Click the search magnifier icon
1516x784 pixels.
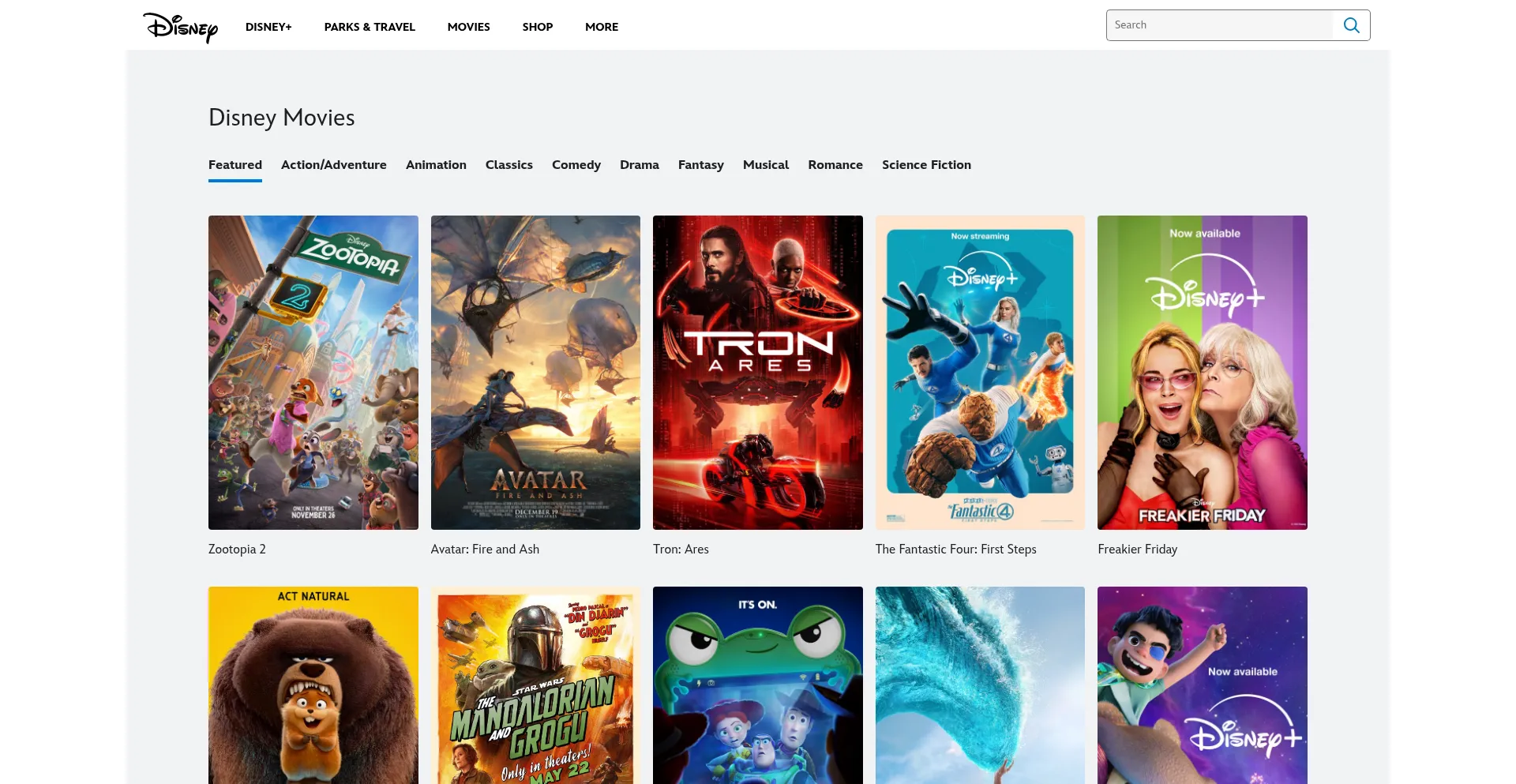coord(1351,25)
